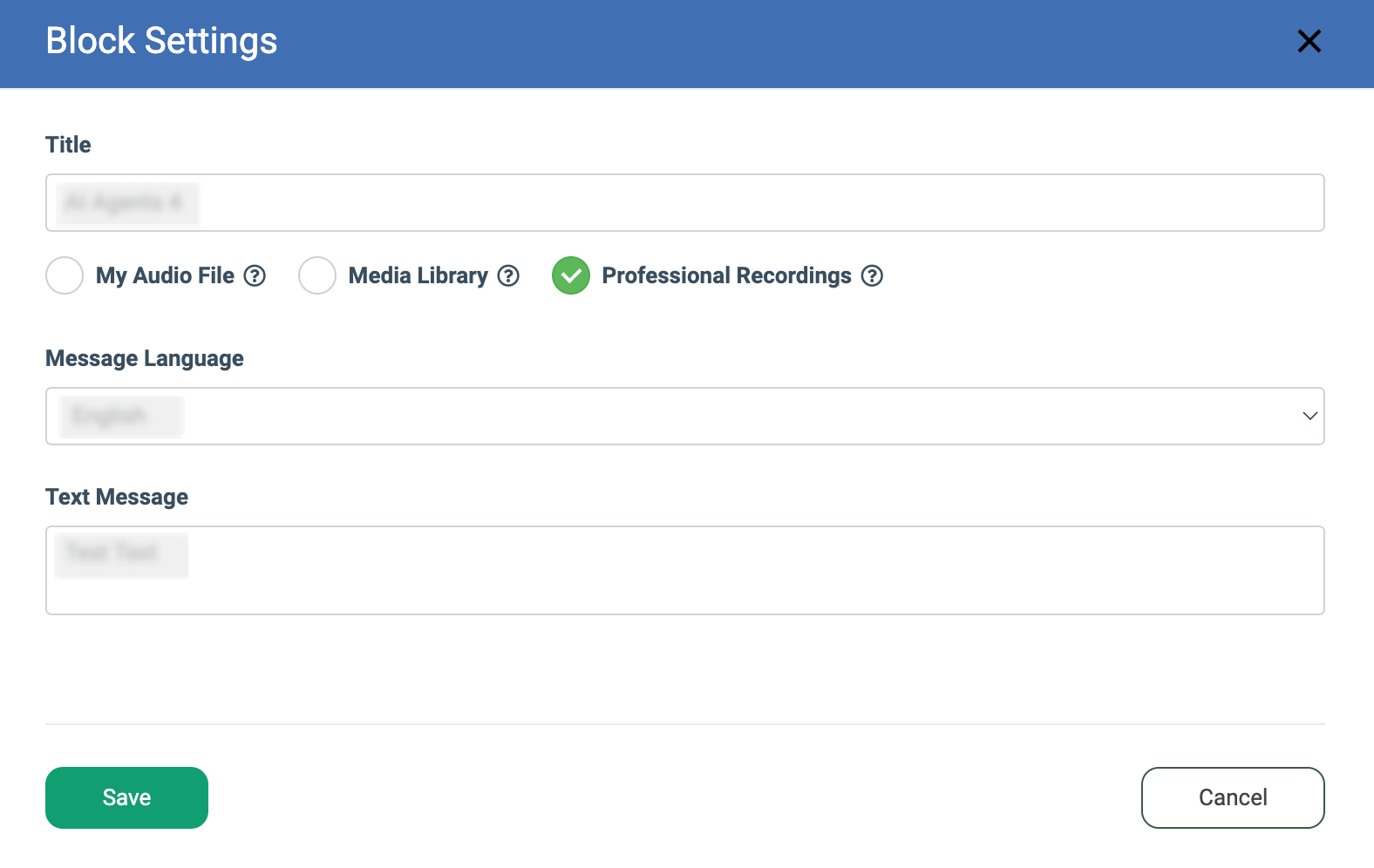Click the Professional Recordings label text
1374x868 pixels.
tap(726, 275)
